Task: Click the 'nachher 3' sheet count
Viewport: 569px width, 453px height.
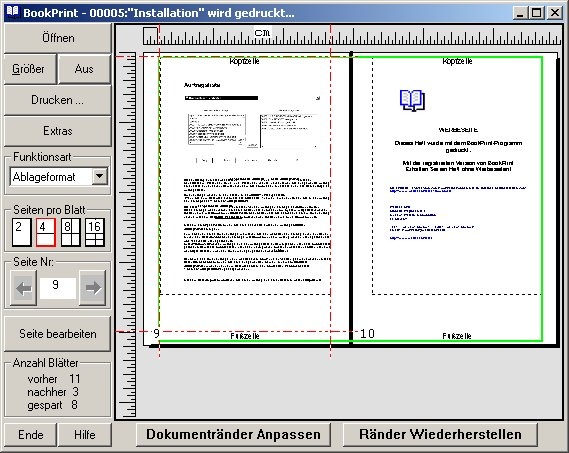Action: click(53, 392)
